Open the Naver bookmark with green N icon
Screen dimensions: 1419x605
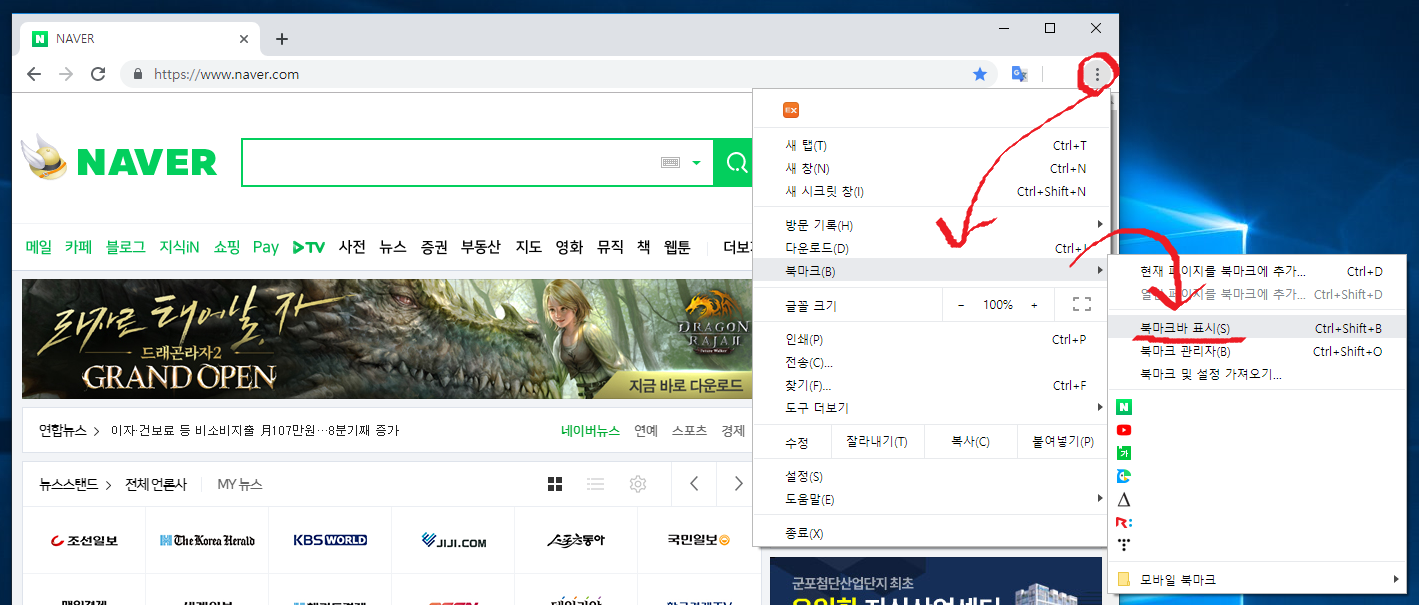[1124, 407]
